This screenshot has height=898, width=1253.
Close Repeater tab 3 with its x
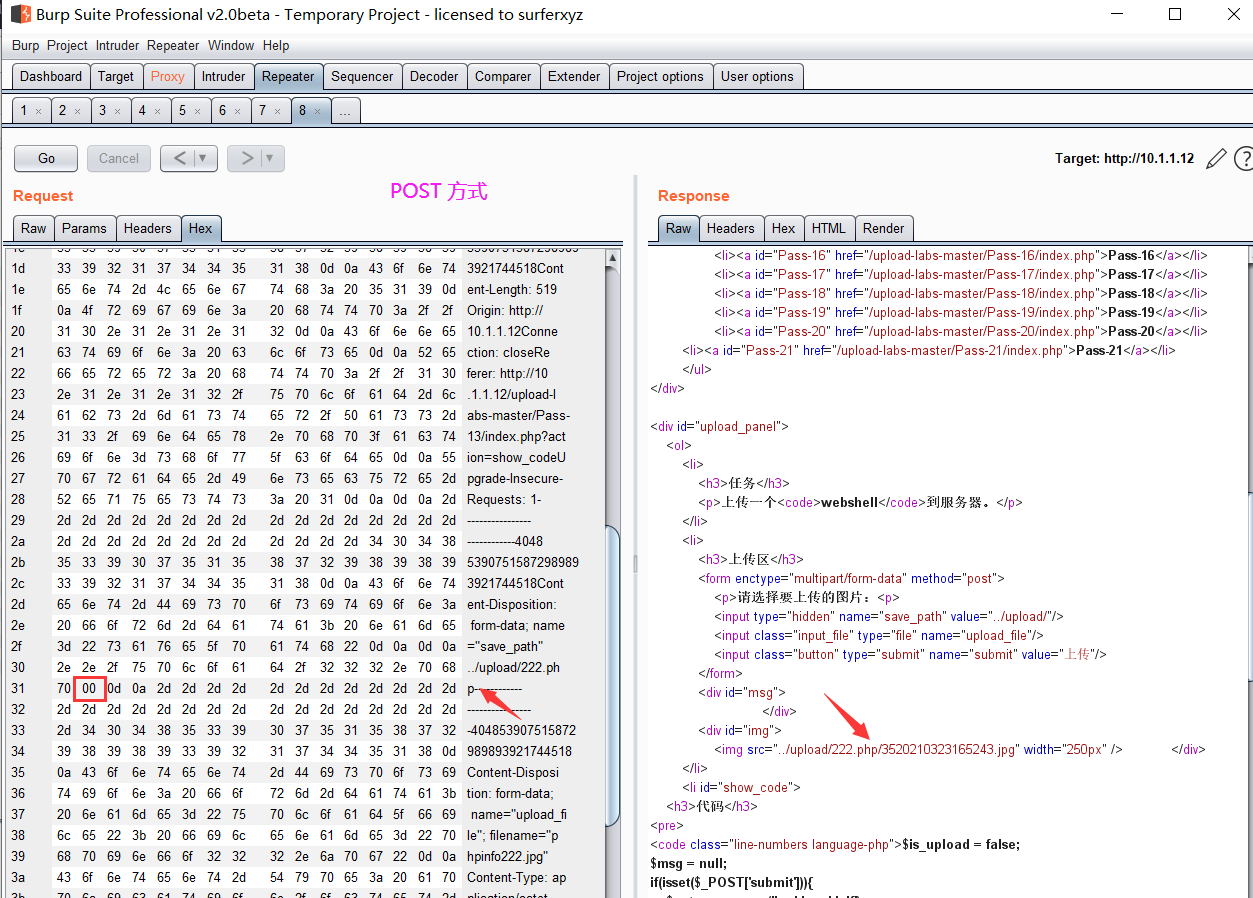[x=117, y=111]
